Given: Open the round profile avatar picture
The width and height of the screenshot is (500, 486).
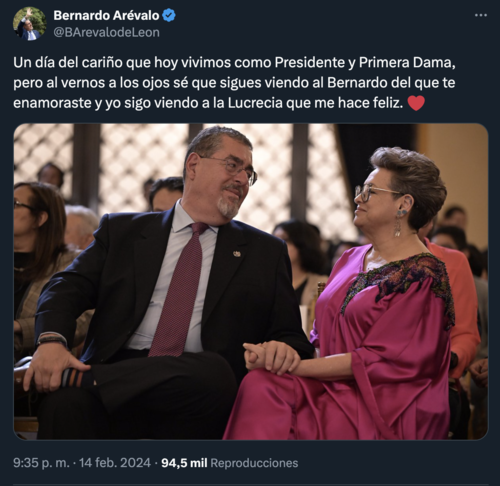Looking at the screenshot, I should coord(30,24).
